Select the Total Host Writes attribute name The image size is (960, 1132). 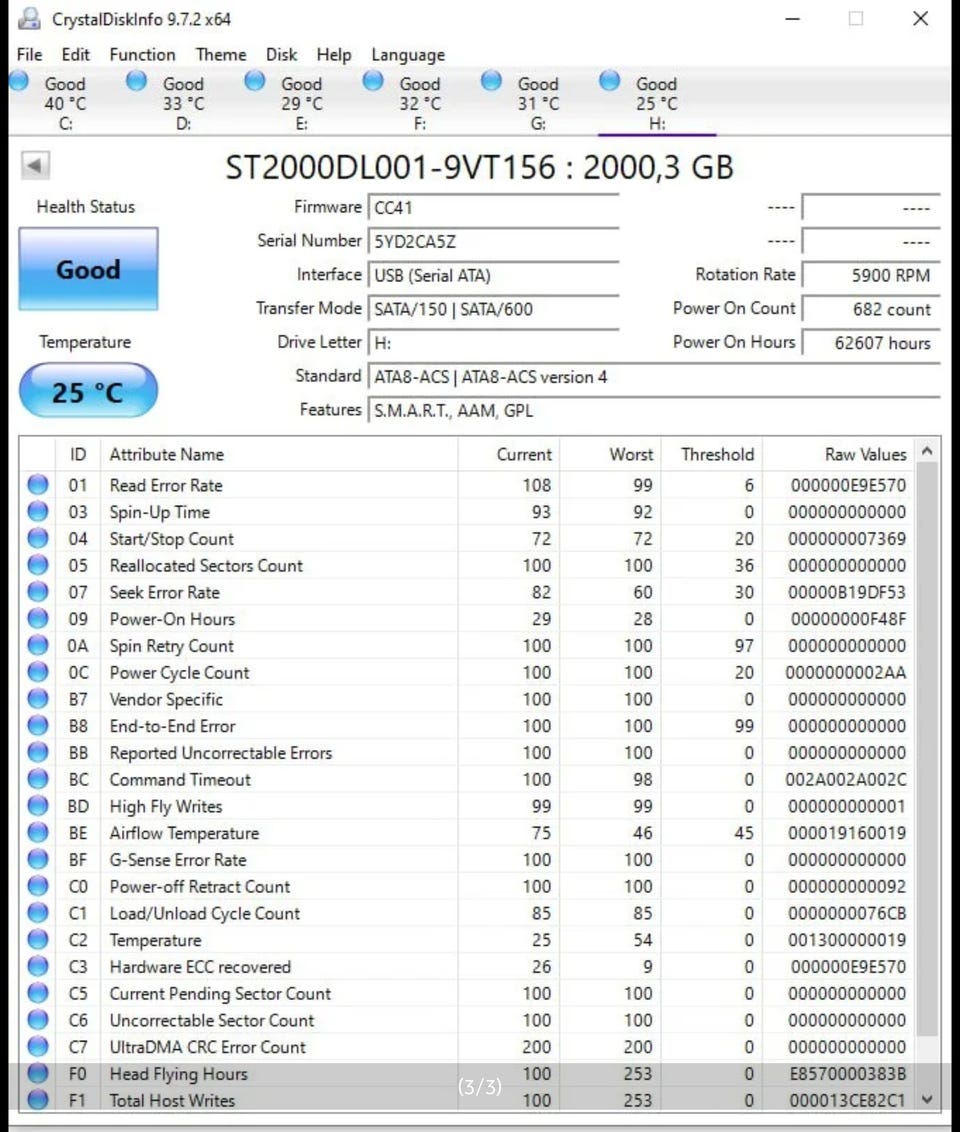tap(173, 1101)
